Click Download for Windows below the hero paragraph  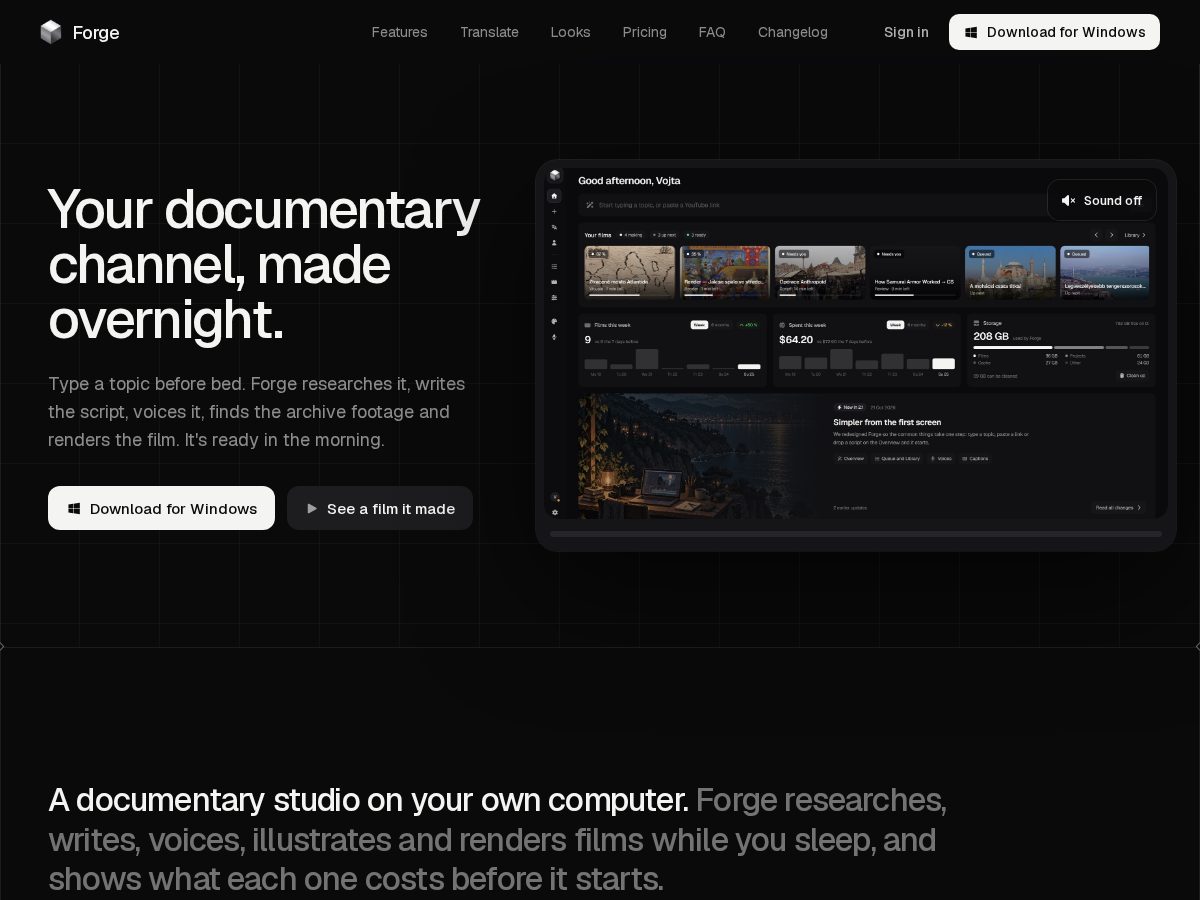(161, 508)
